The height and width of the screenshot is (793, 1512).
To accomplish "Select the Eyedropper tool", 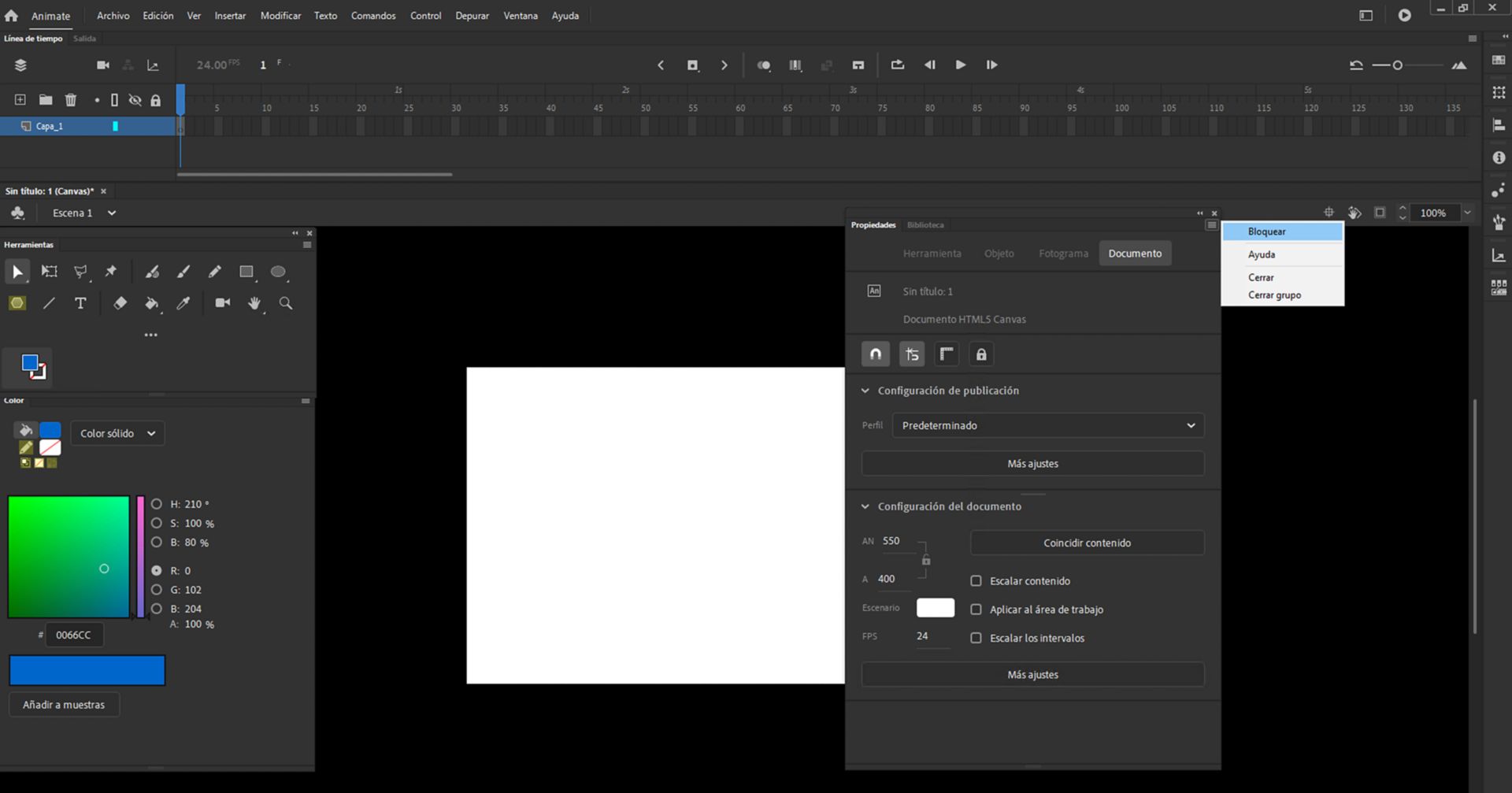I will [x=183, y=303].
